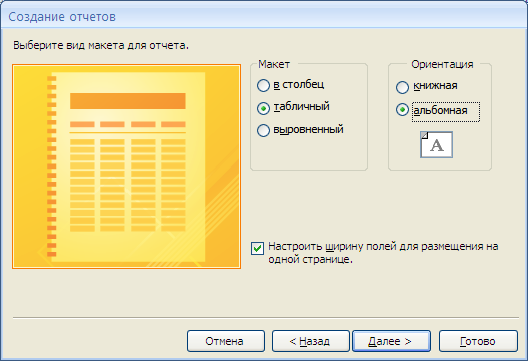This screenshot has height=361, width=528.
Task: Toggle «Настроить ширину полей» checkbox
Action: pyautogui.click(x=258, y=249)
